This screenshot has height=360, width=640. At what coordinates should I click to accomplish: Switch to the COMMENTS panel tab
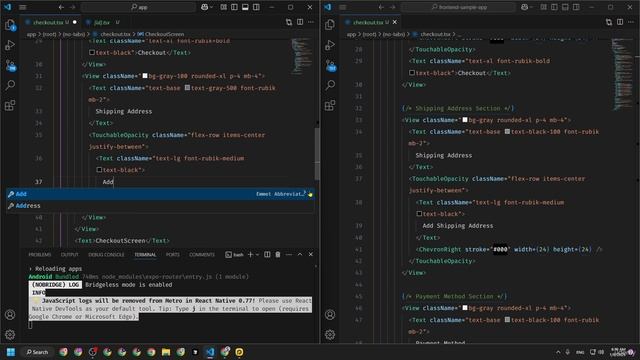tap(202, 255)
